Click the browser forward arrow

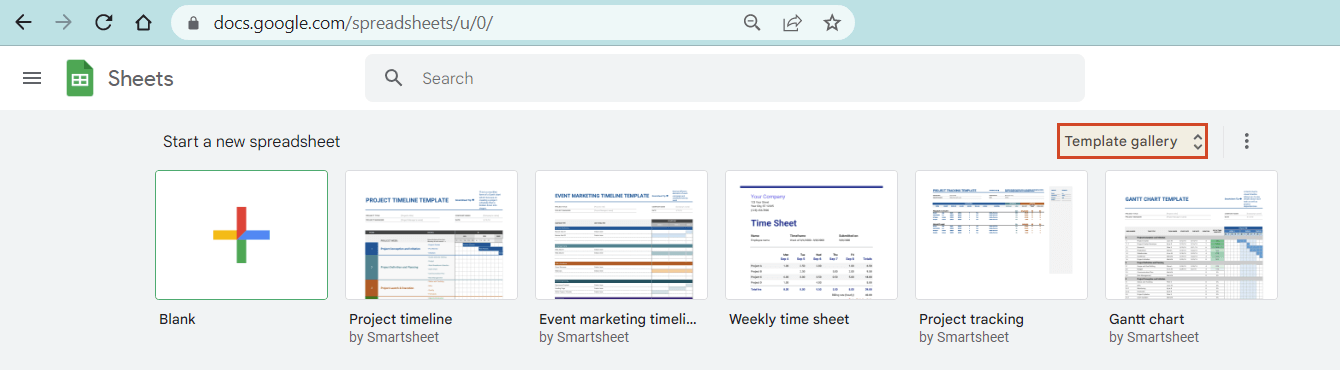click(63, 23)
